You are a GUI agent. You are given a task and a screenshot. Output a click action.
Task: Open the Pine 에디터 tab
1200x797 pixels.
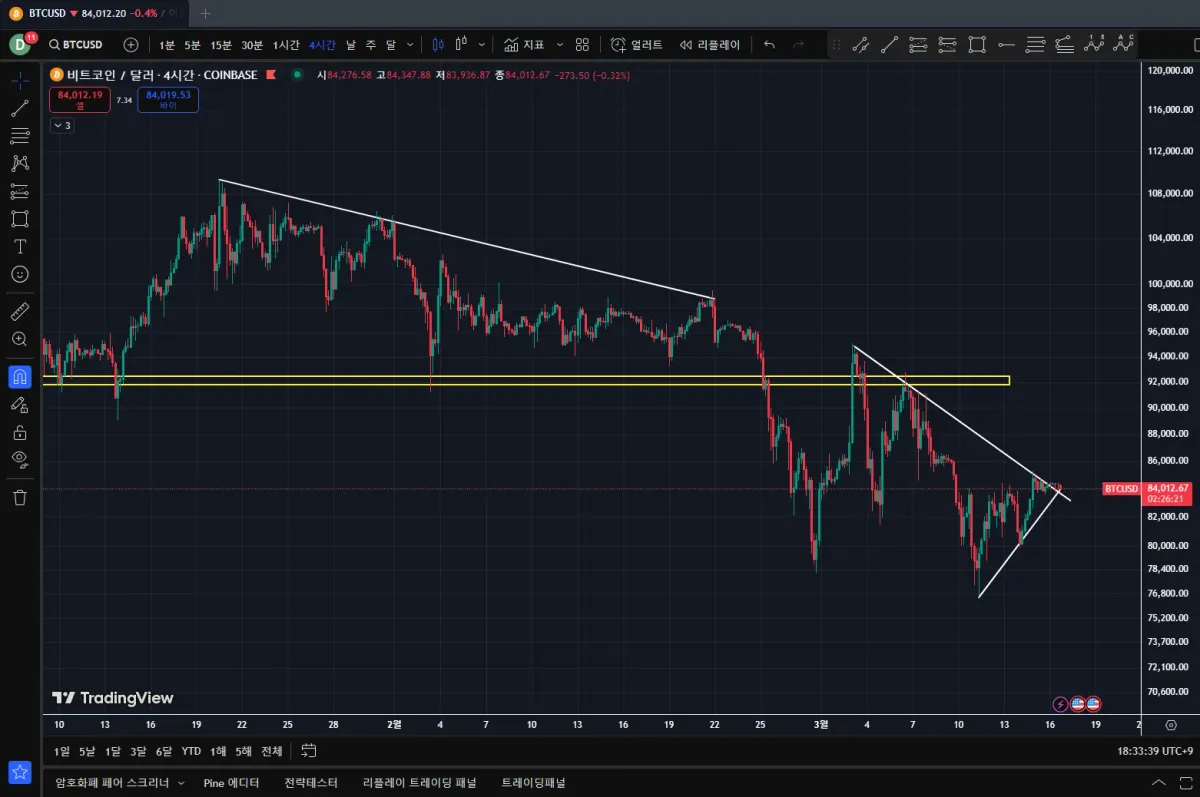(231, 783)
